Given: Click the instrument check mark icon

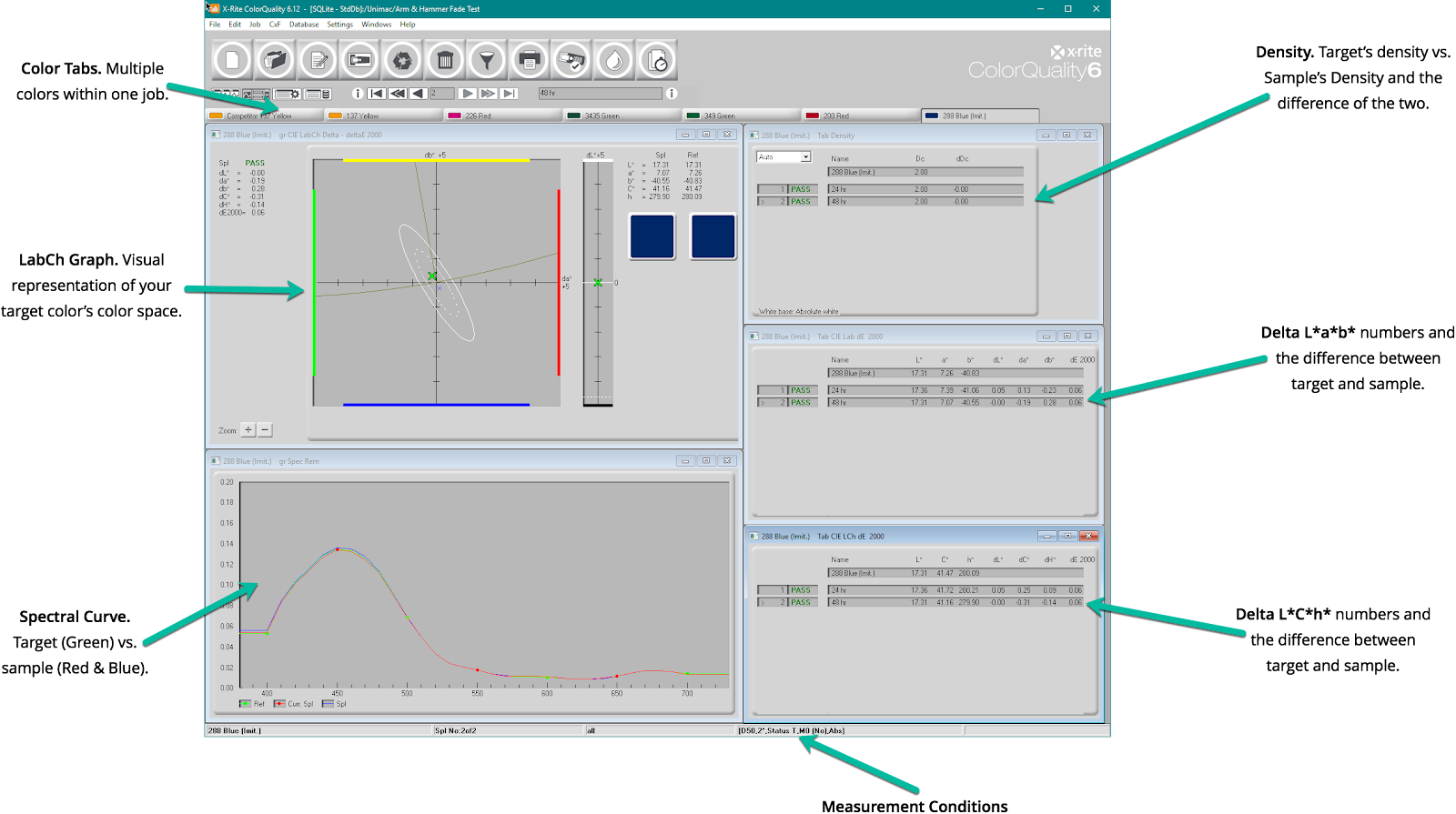Looking at the screenshot, I should 571,61.
